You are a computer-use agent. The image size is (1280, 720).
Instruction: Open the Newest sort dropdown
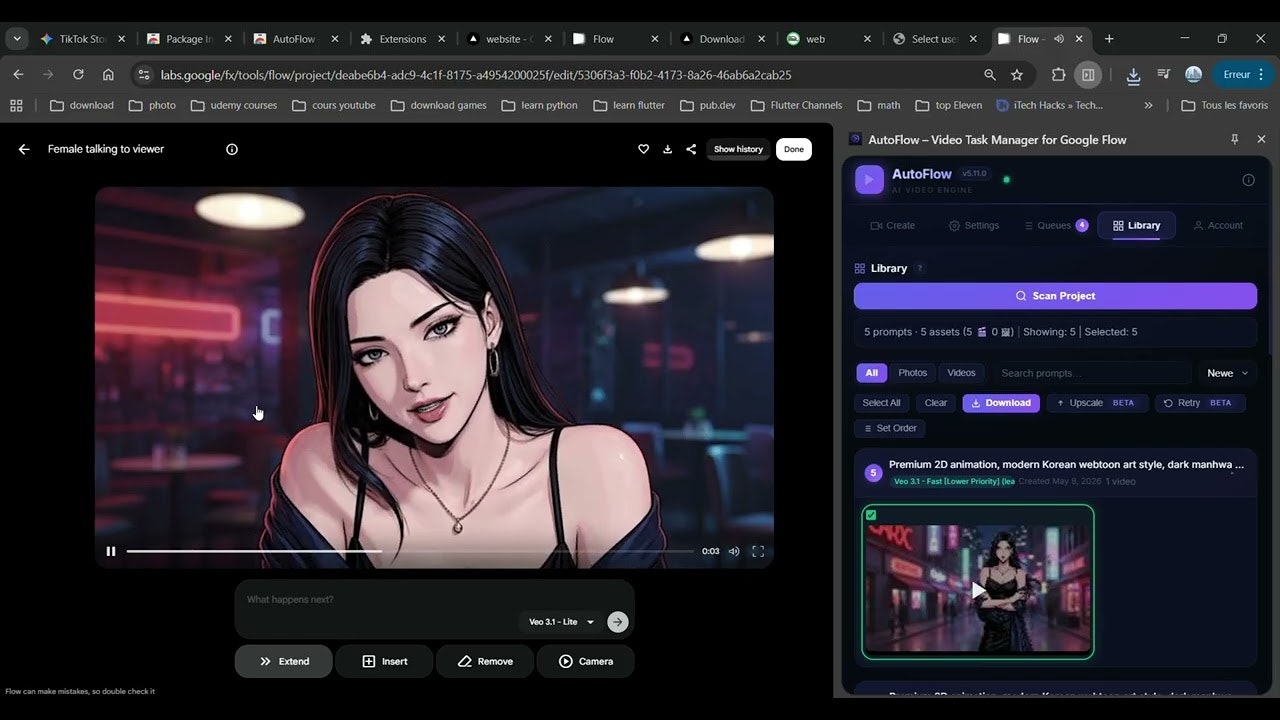[x=1228, y=373]
